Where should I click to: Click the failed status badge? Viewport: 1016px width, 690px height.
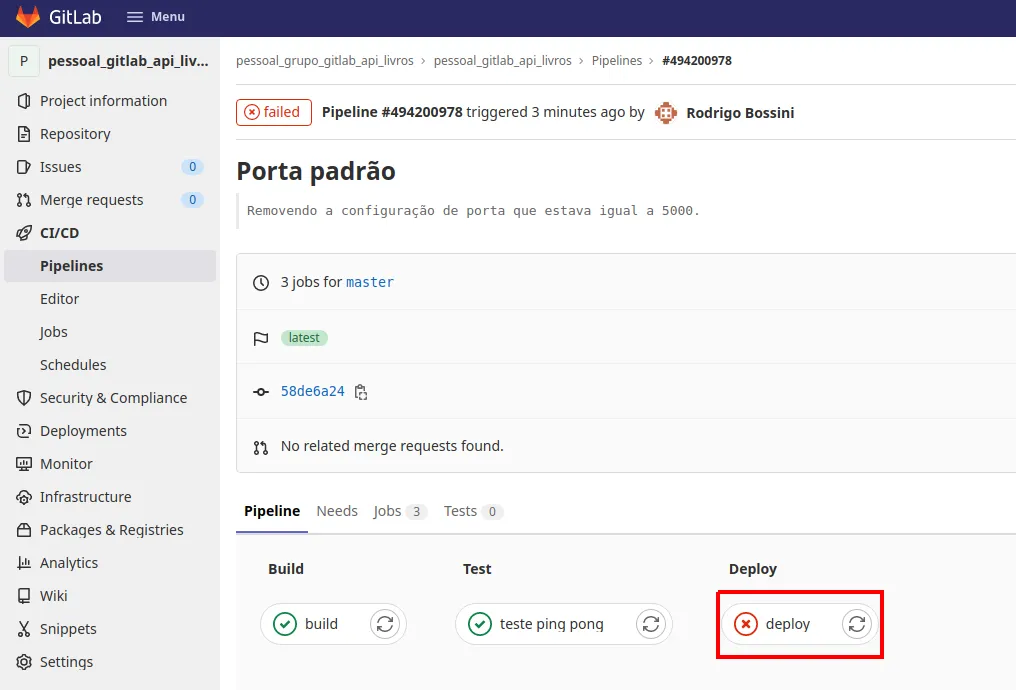tap(273, 113)
